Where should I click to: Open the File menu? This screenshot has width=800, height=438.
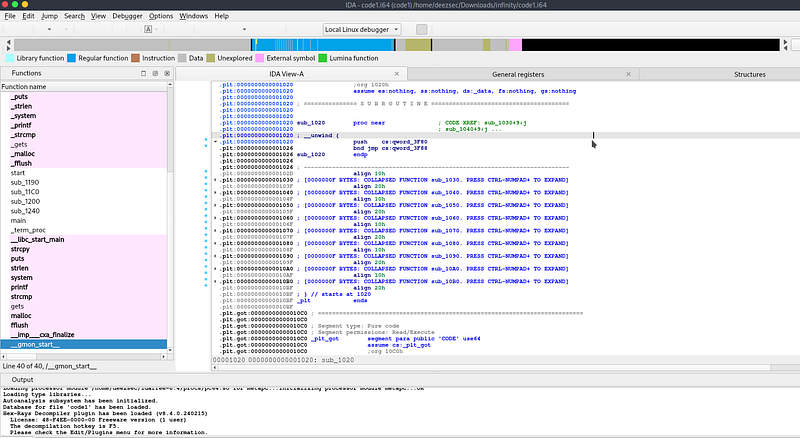[10, 16]
